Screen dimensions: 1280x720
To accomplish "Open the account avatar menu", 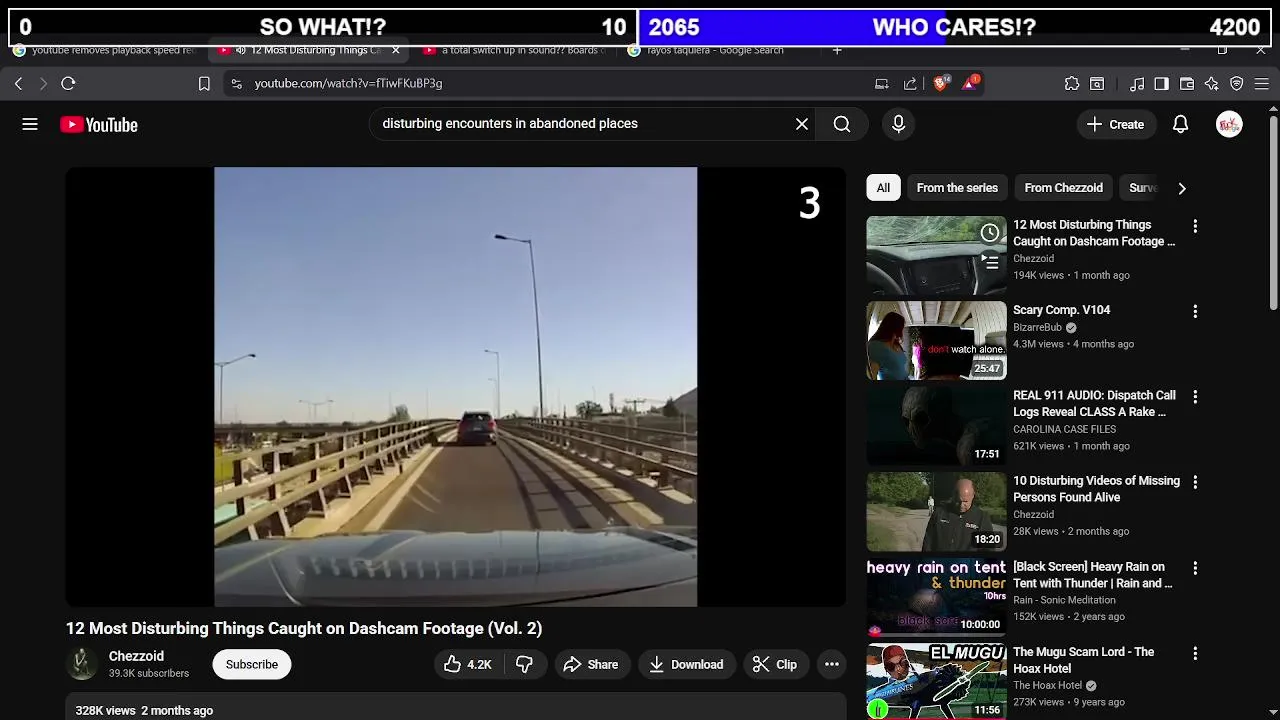I will 1229,124.
